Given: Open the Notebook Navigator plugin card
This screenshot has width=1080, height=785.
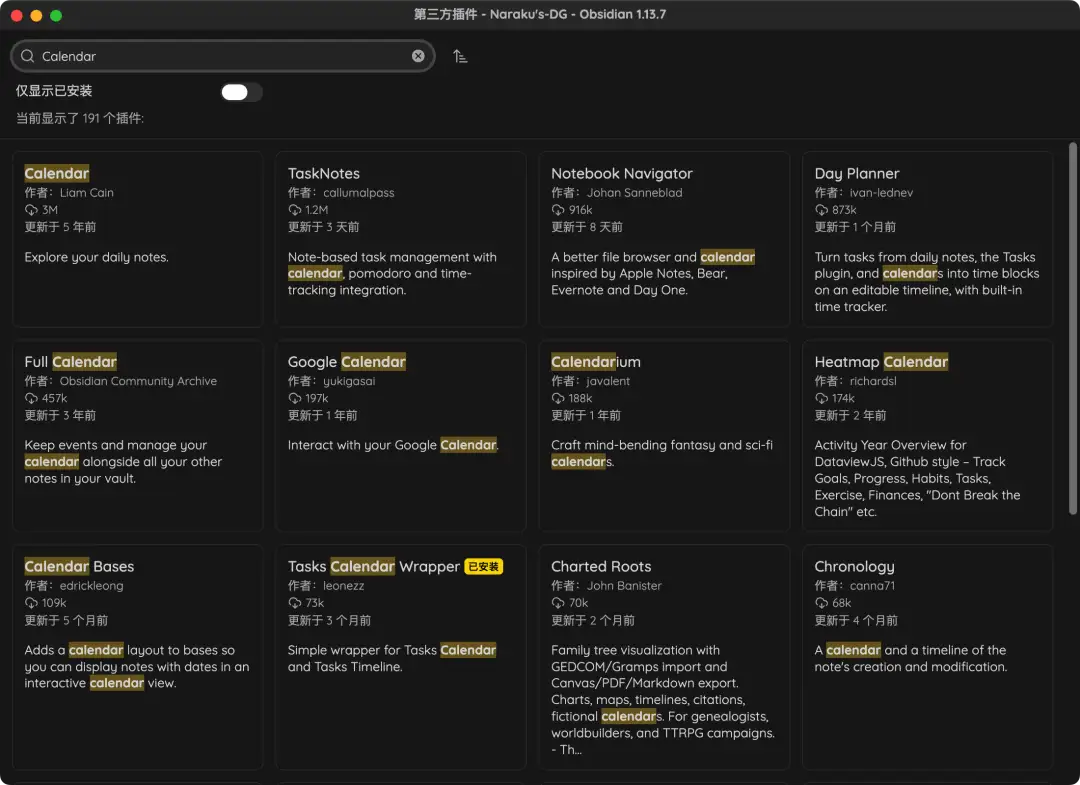Looking at the screenshot, I should [664, 239].
